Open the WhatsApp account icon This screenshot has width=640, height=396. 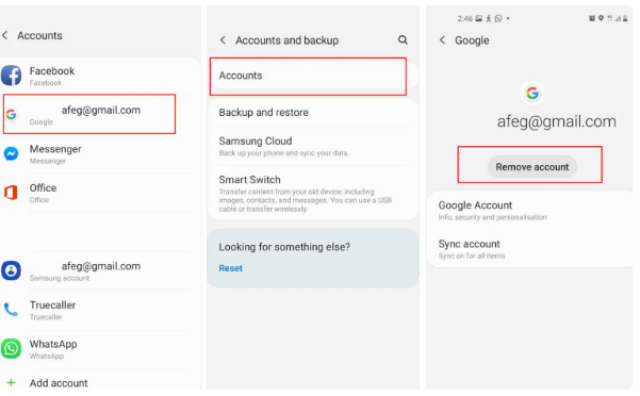(11, 349)
